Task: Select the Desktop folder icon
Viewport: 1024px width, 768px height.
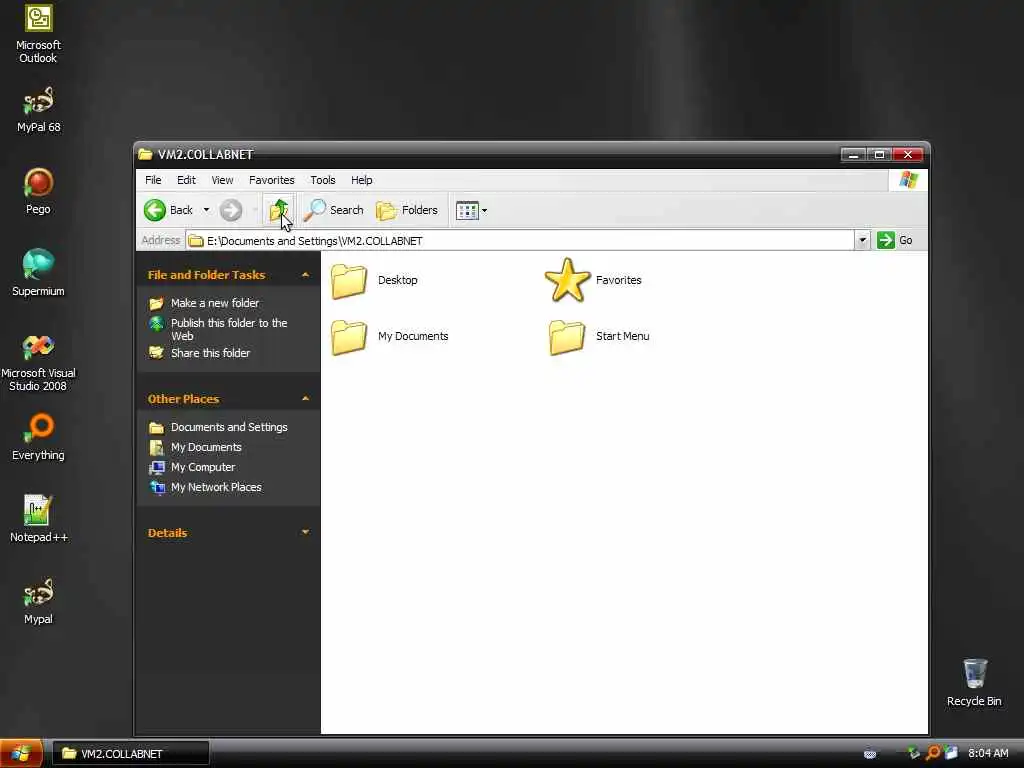Action: tap(349, 281)
